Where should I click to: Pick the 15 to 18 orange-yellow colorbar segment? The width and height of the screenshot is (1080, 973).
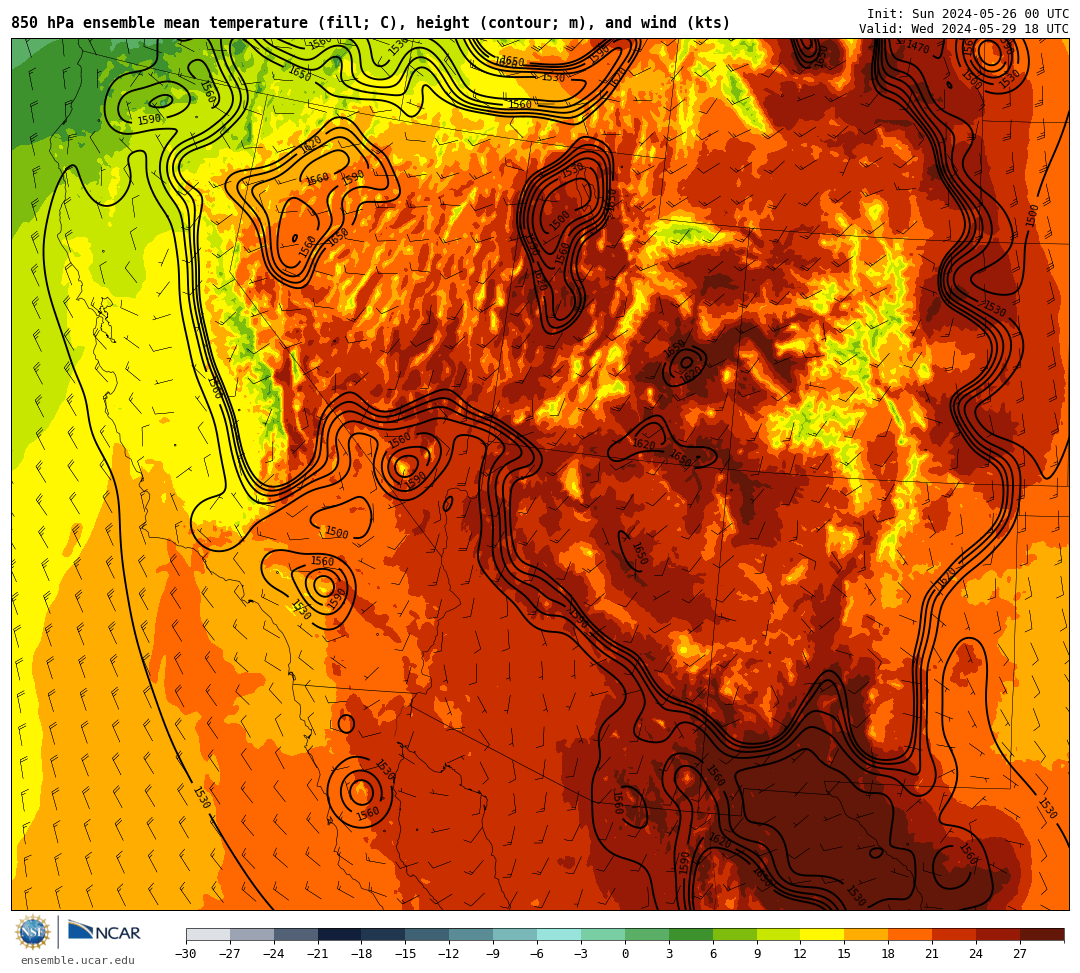click(866, 934)
